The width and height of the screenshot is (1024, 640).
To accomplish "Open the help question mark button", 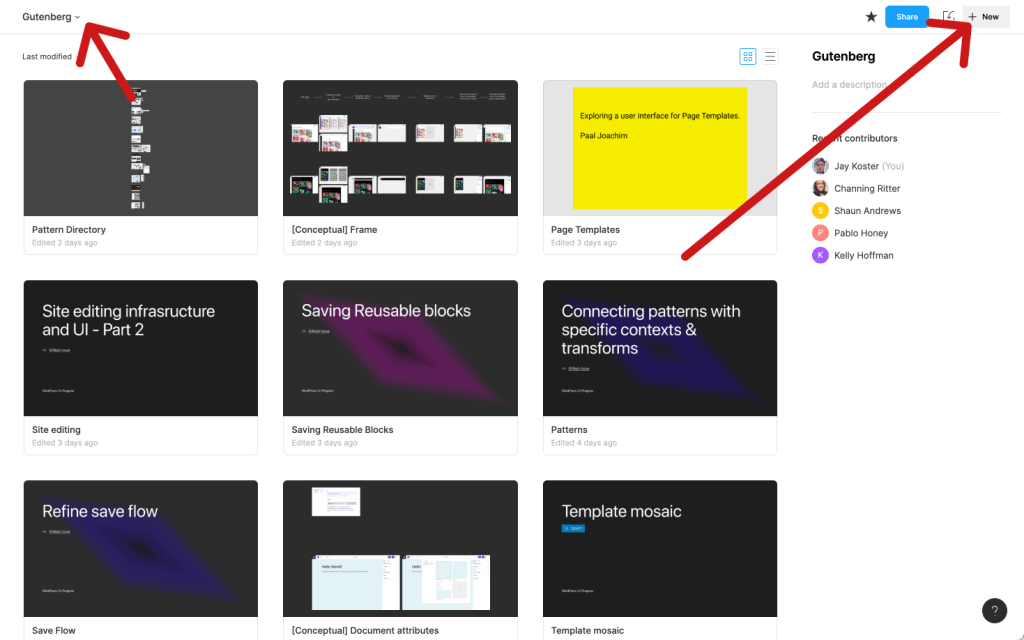I will point(994,611).
